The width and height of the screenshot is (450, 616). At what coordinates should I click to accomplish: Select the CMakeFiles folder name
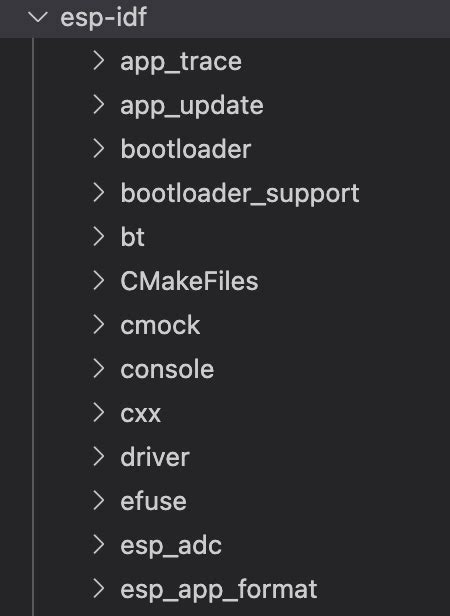tap(189, 281)
